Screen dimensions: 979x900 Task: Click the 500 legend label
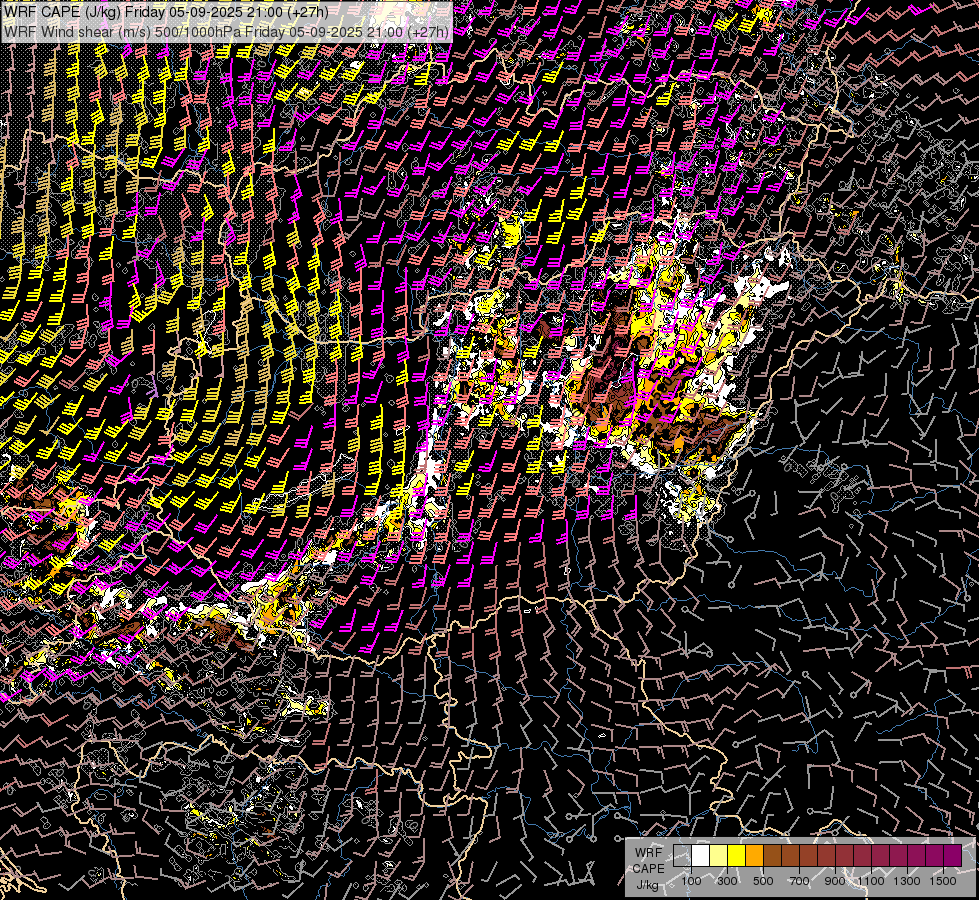763,881
